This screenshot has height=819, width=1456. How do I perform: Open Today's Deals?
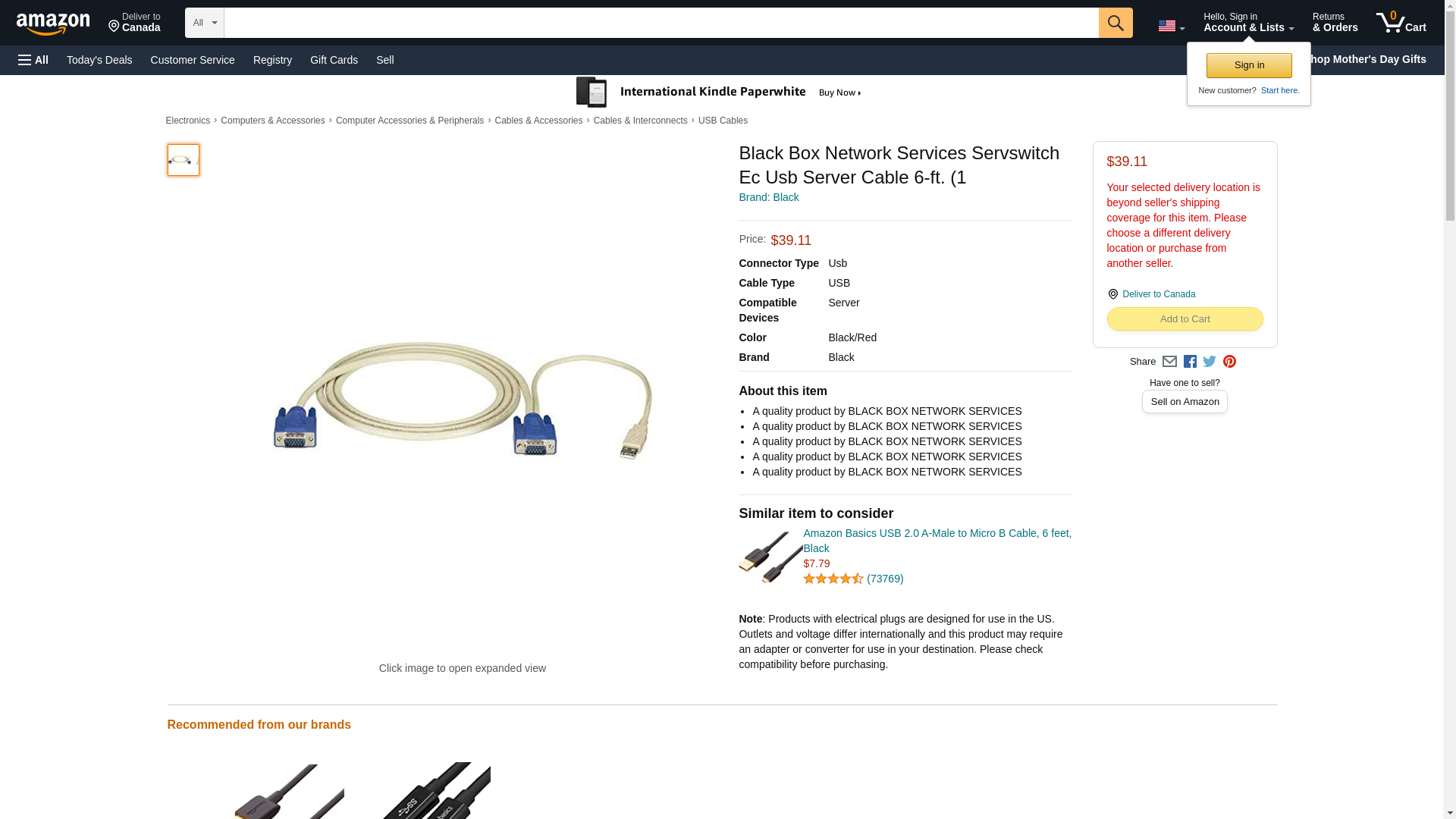(99, 60)
